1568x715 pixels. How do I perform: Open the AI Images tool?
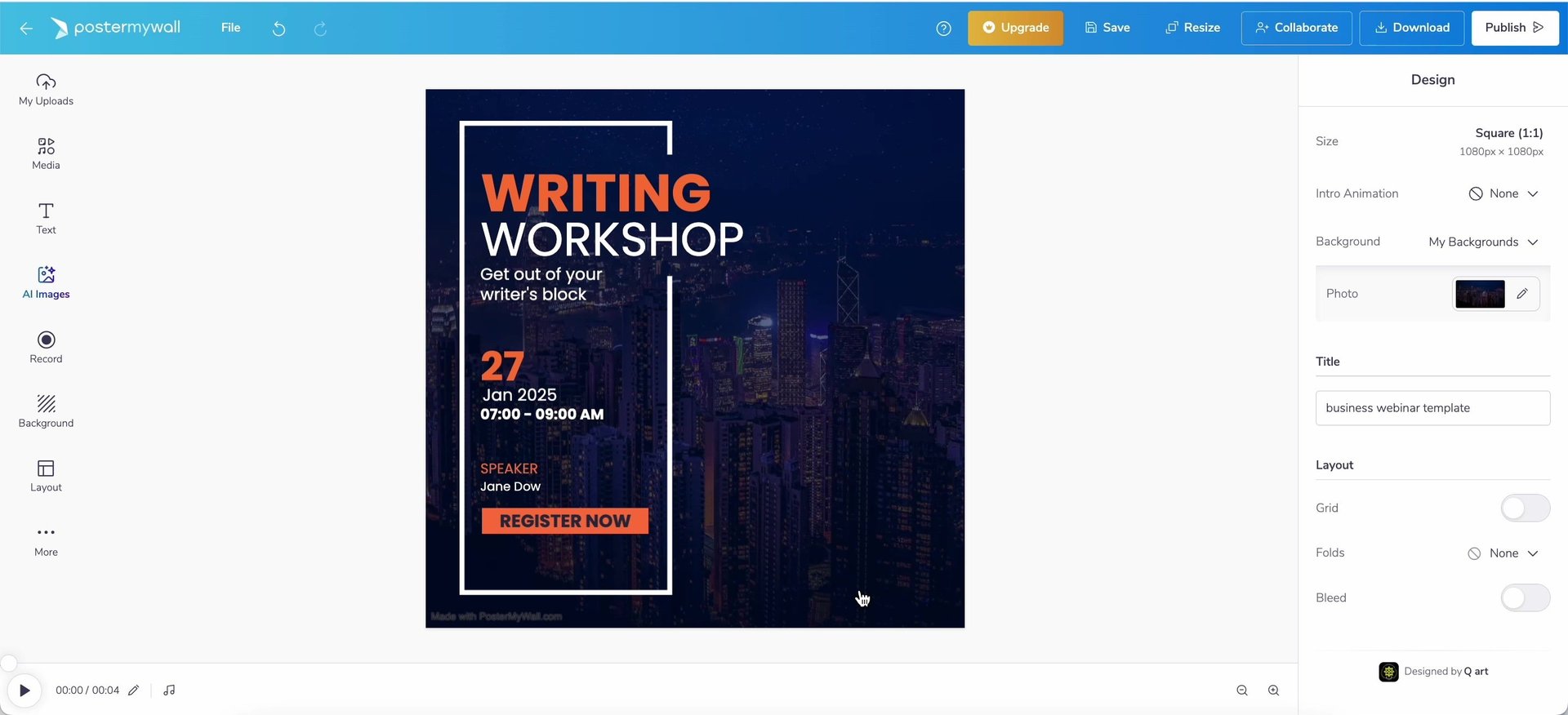coord(46,282)
